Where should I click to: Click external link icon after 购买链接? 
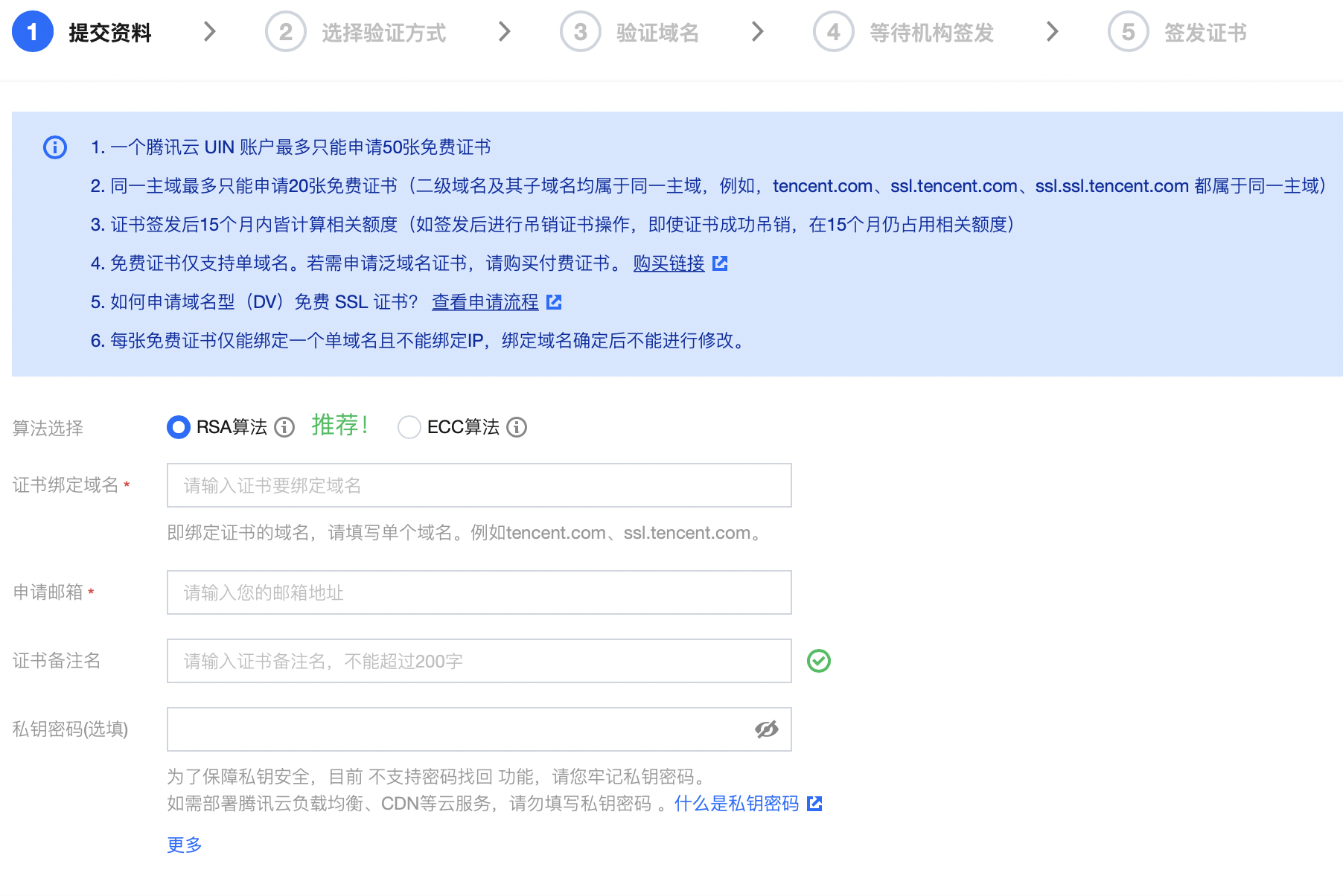coord(720,263)
